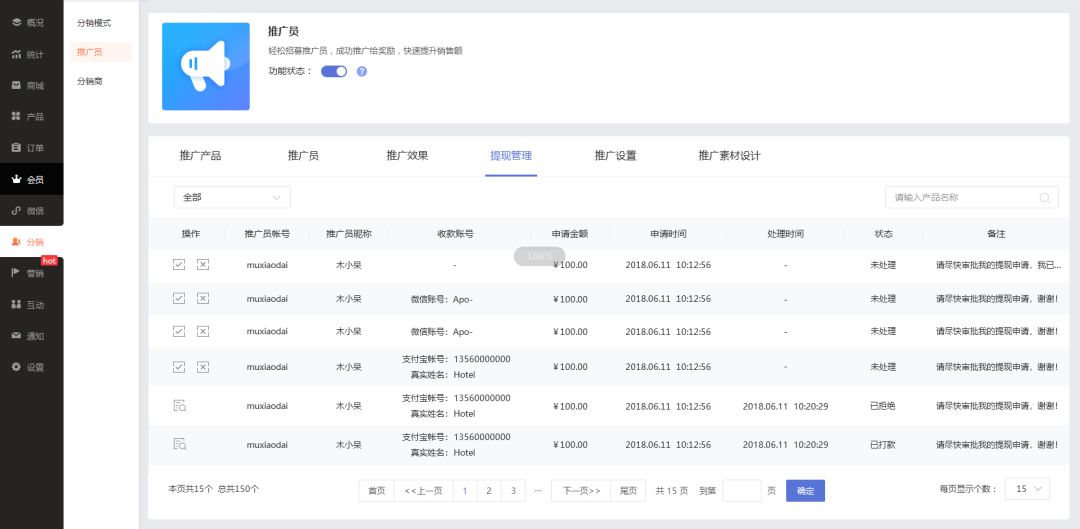Click the 共 15 页 page count text
Viewport: 1080px width, 529px height.
pos(671,491)
